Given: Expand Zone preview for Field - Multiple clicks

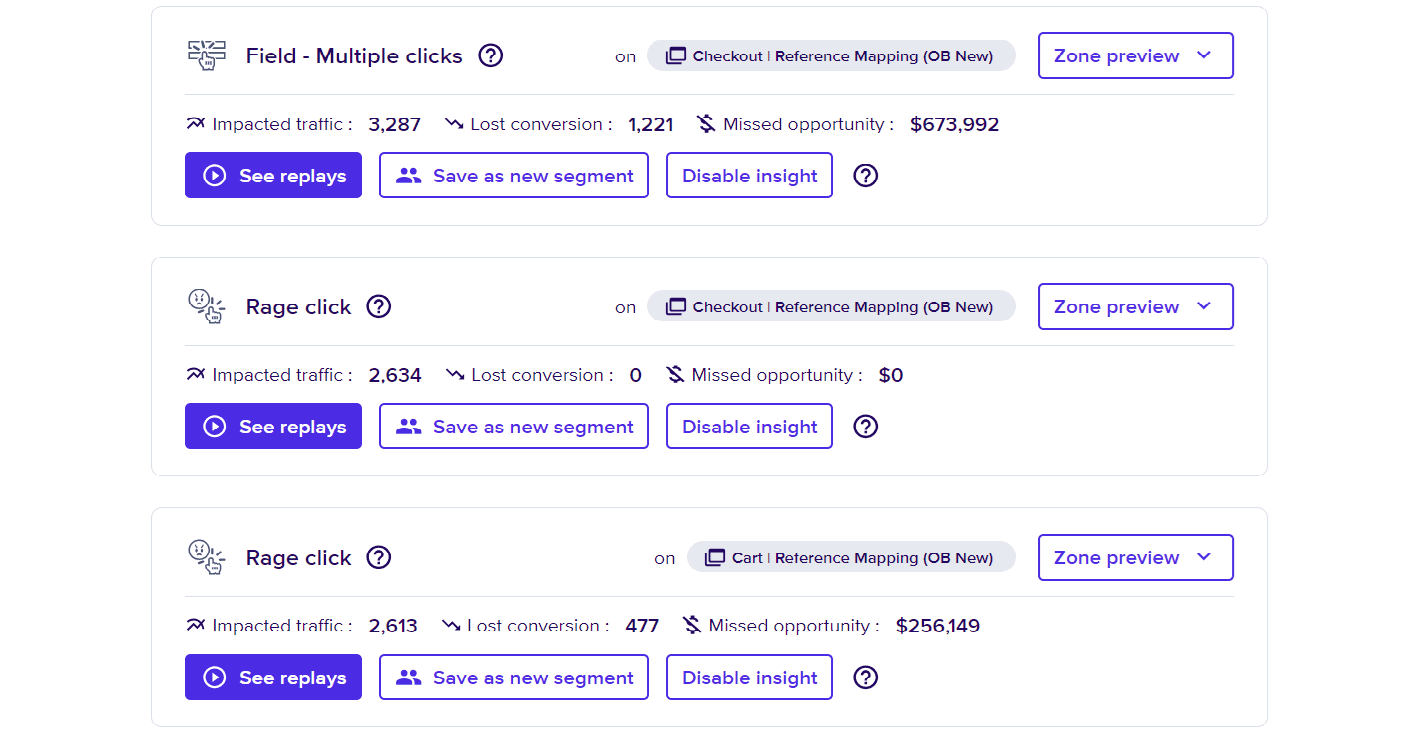Looking at the screenshot, I should (x=1135, y=56).
